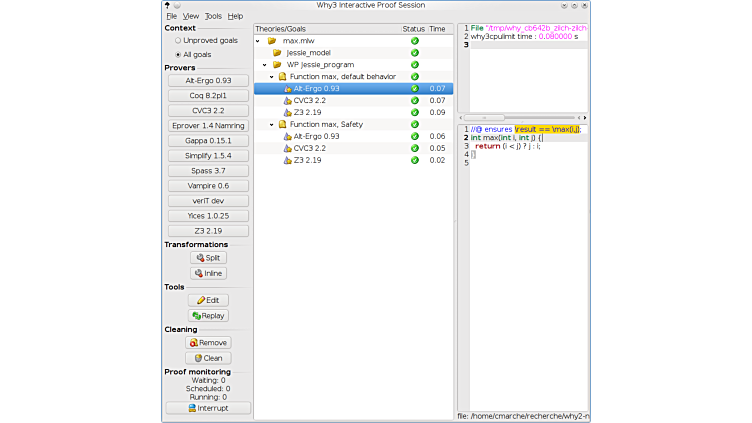Collapse Function max, default behavior node
Image resolution: width=752 pixels, height=423 pixels.
(x=271, y=77)
